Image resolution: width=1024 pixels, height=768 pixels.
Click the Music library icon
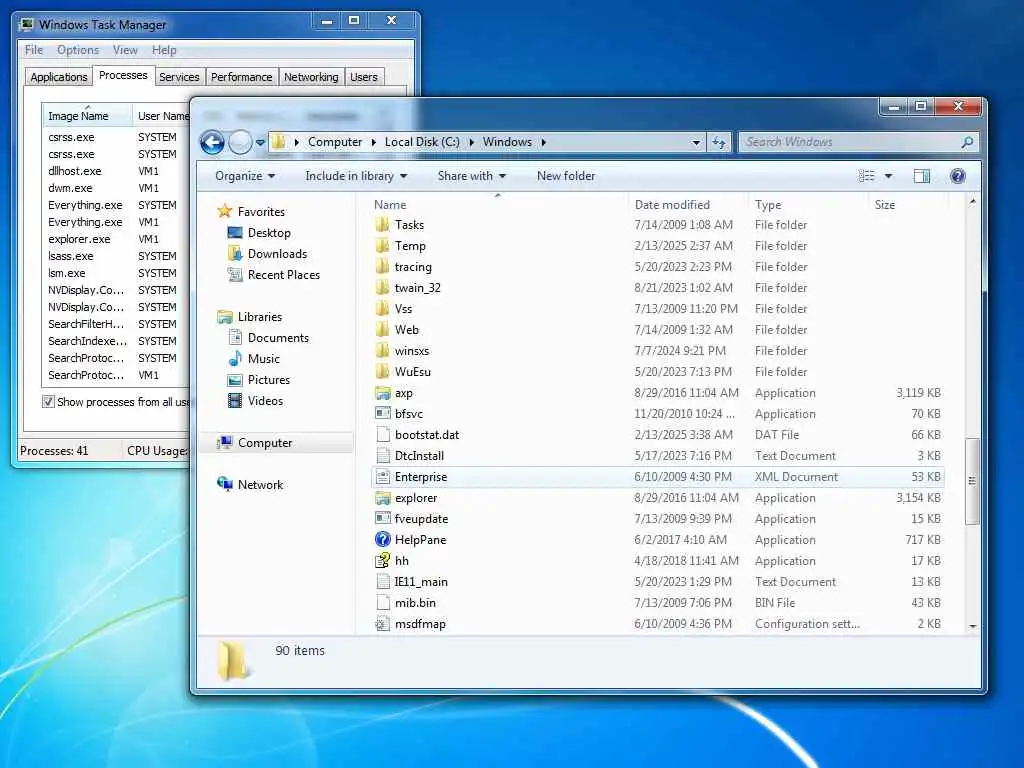click(x=235, y=359)
